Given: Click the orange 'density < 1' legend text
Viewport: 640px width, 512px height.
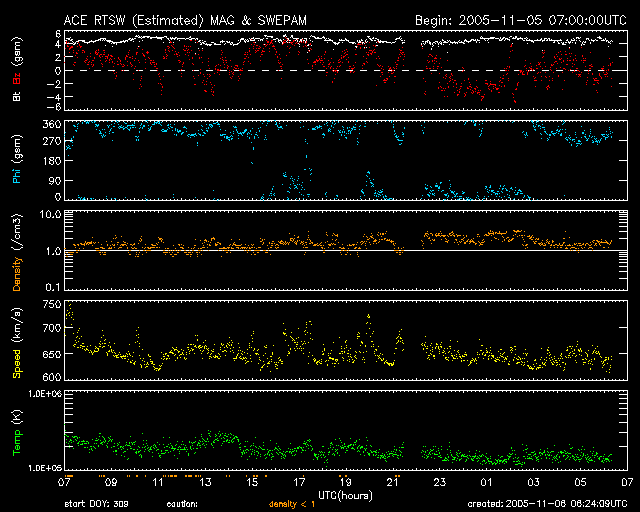Looking at the screenshot, I should pos(292,504).
